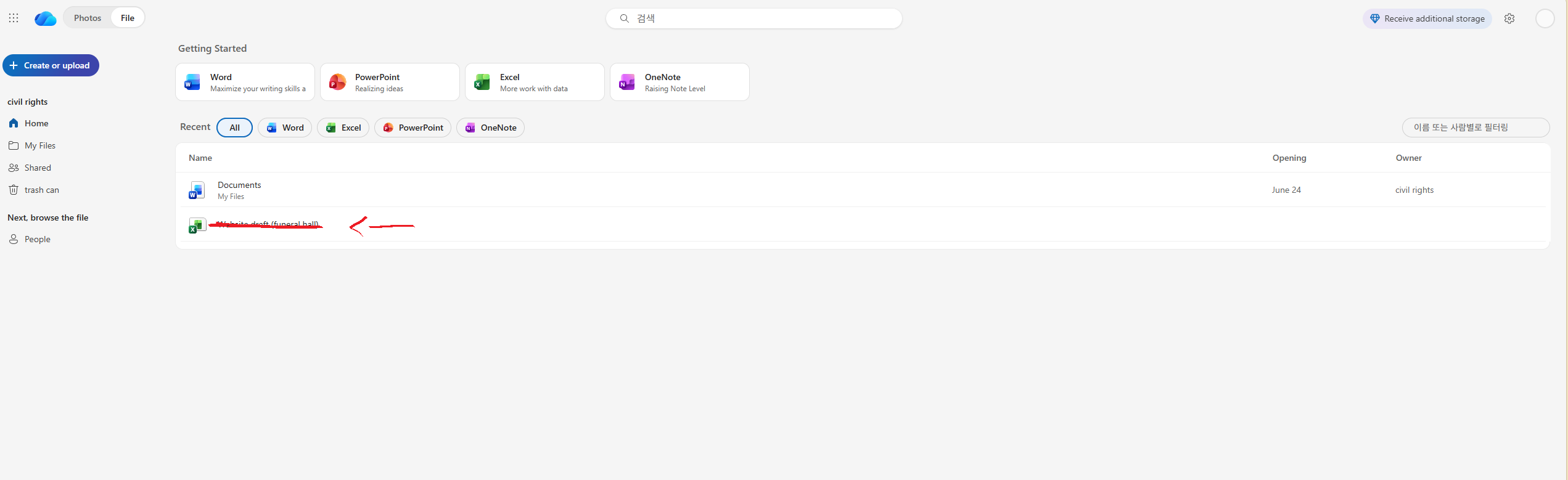The width and height of the screenshot is (1568, 480).
Task: Sort by the Name column header
Action: click(x=200, y=158)
